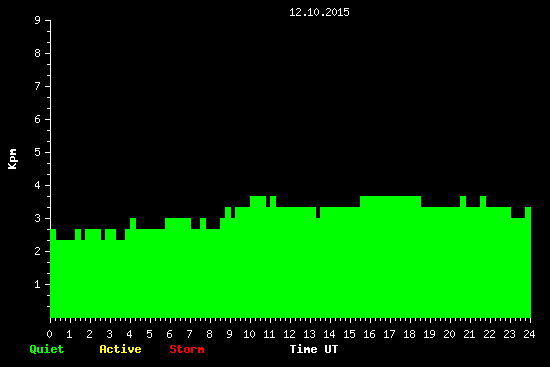Click the red Storm legend label

[187, 349]
